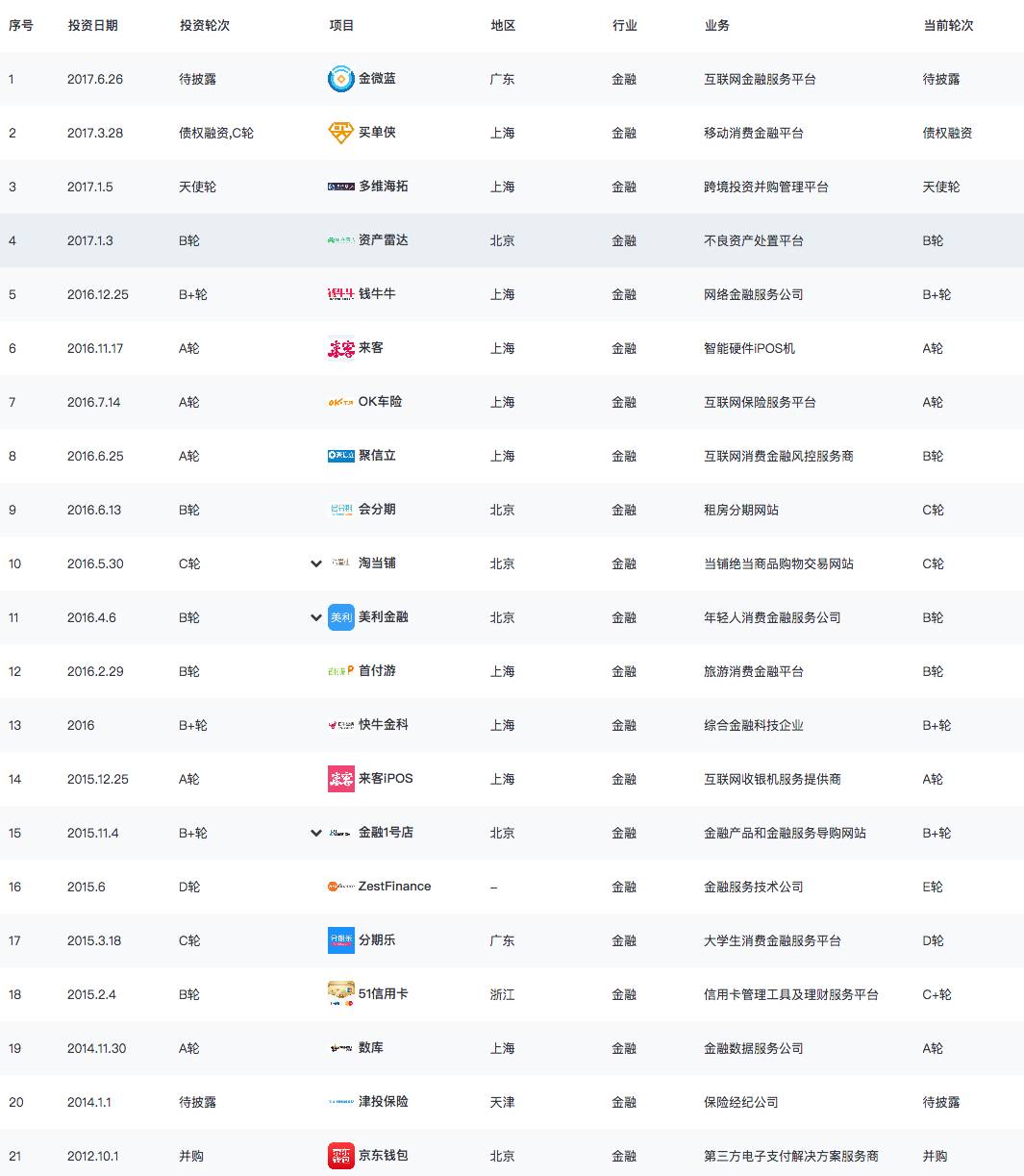Open the 美利金融 project link

(384, 617)
